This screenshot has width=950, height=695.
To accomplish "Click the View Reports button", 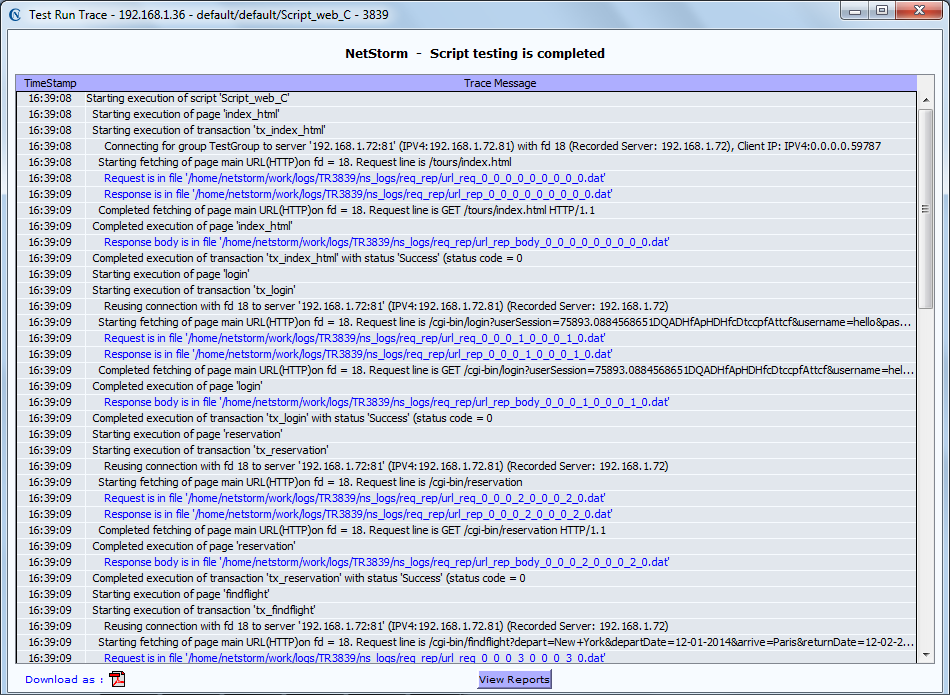I will (x=514, y=679).
